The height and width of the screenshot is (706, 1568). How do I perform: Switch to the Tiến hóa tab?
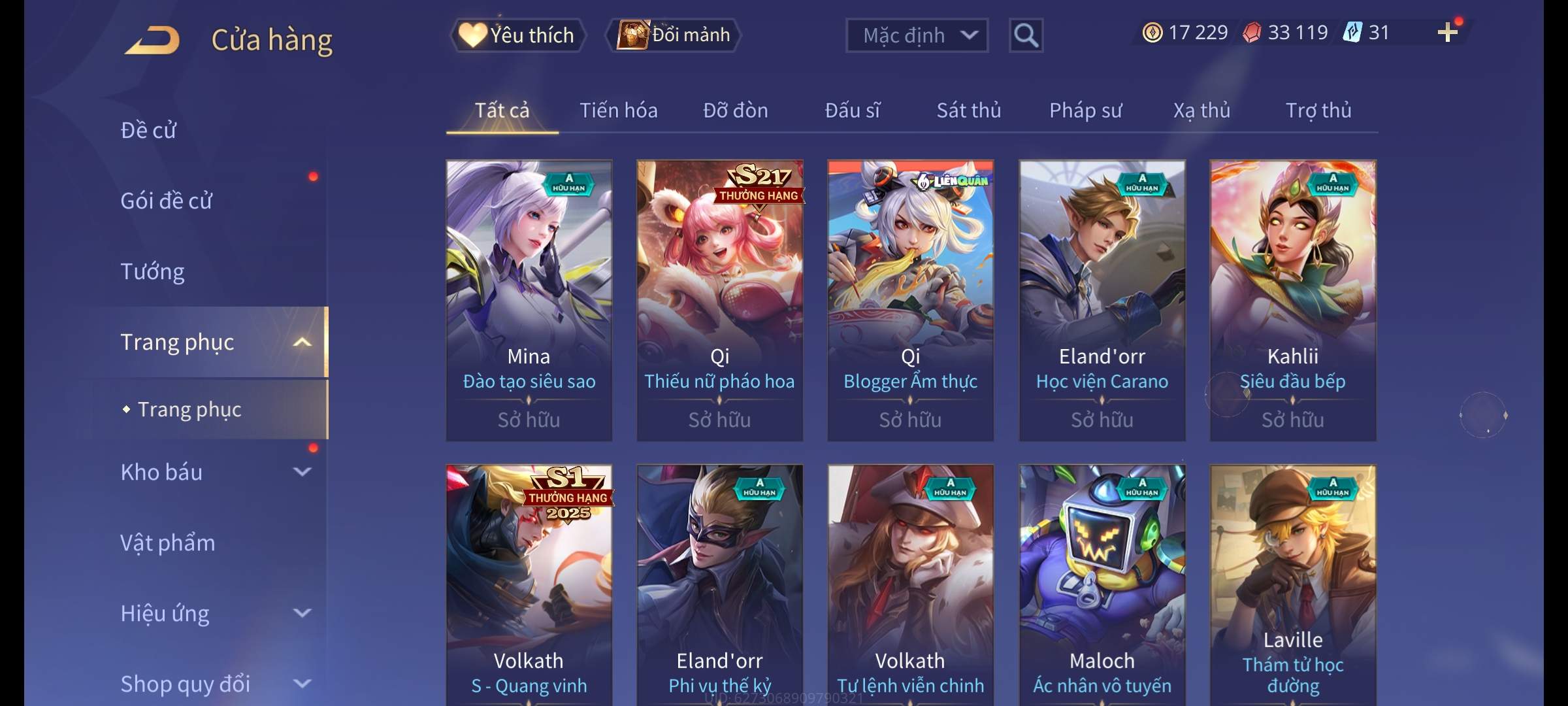coord(618,110)
